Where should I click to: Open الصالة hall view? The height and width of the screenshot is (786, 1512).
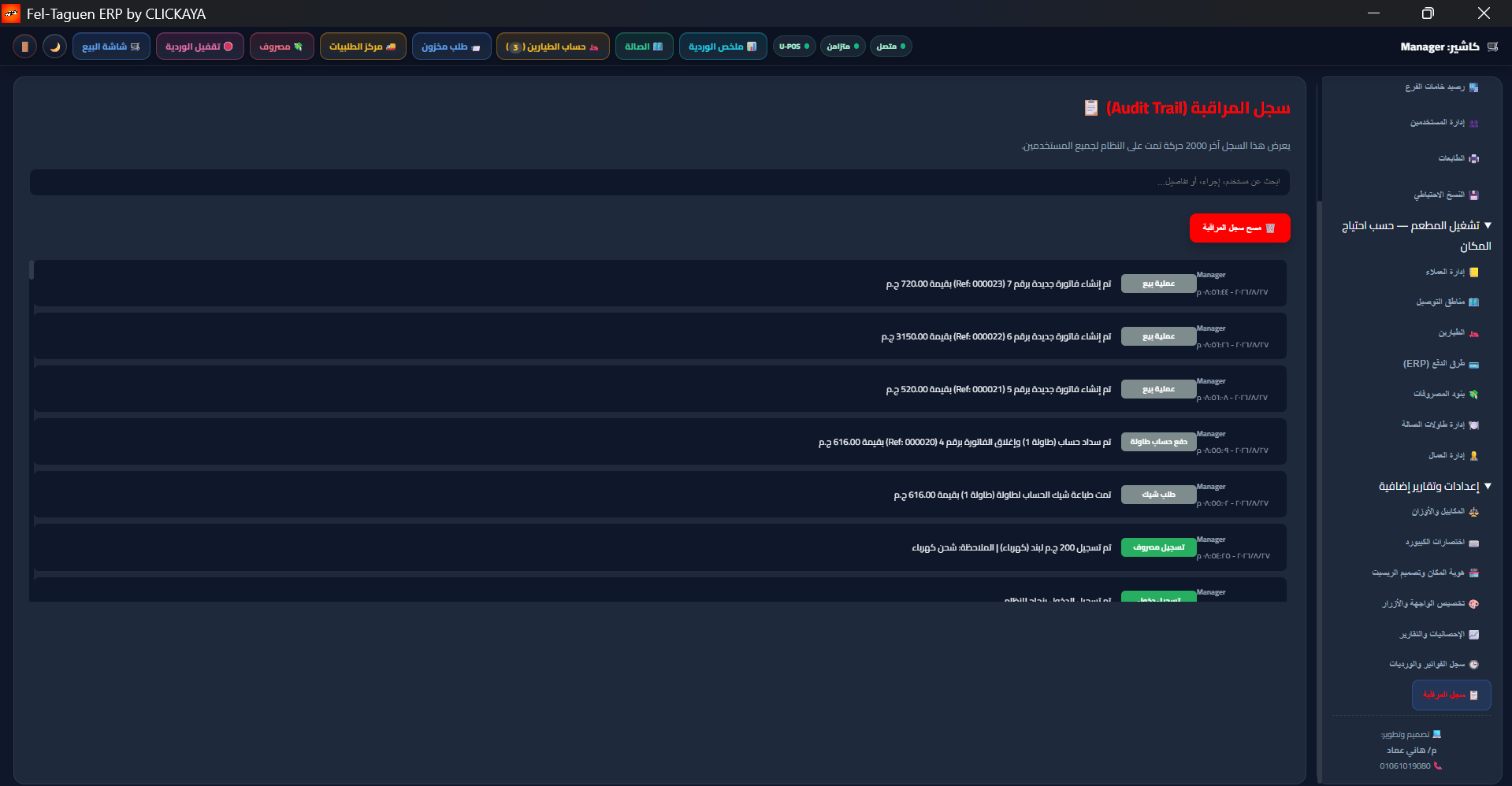tap(644, 46)
